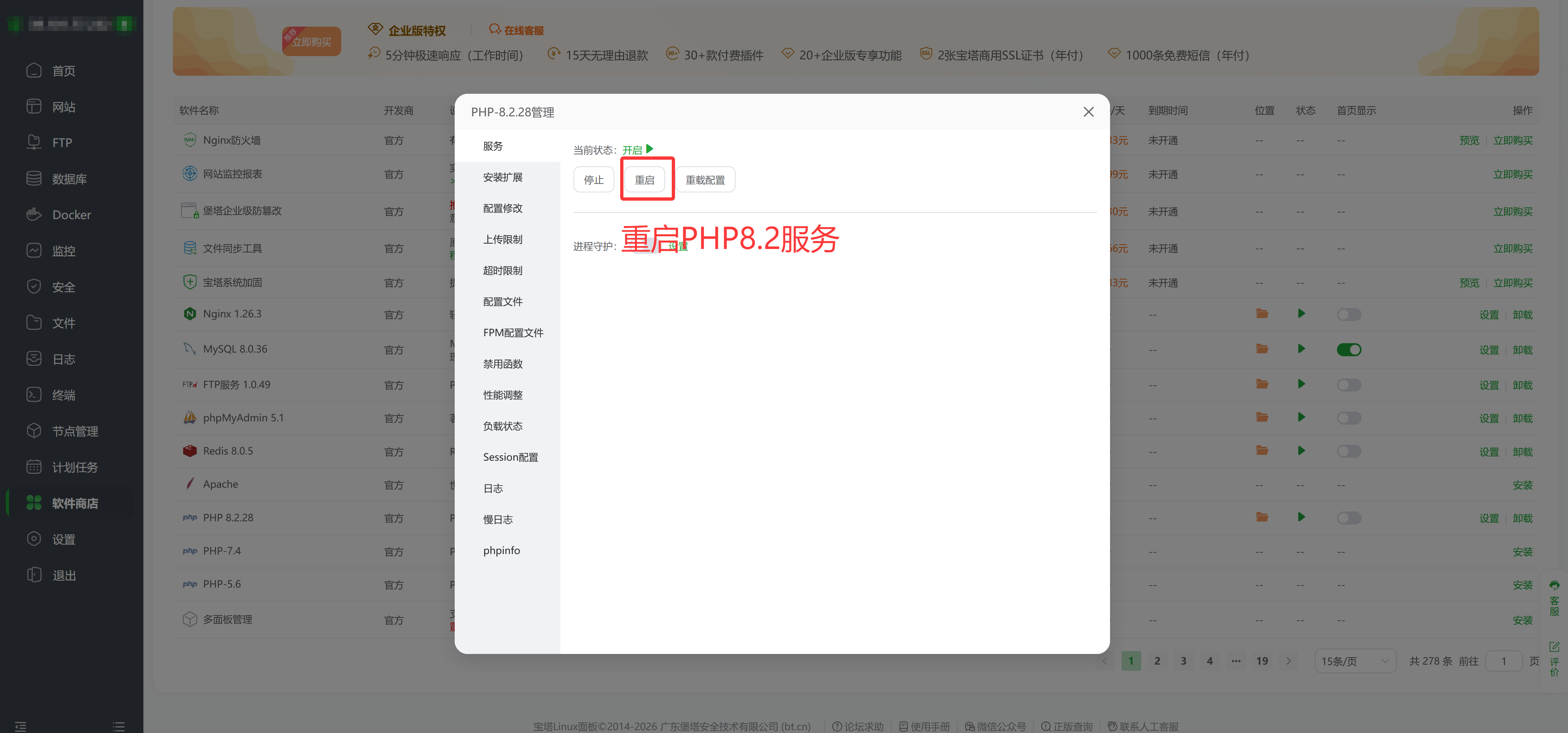Close the PHP-8.2.28 management dialog

tap(1088, 112)
